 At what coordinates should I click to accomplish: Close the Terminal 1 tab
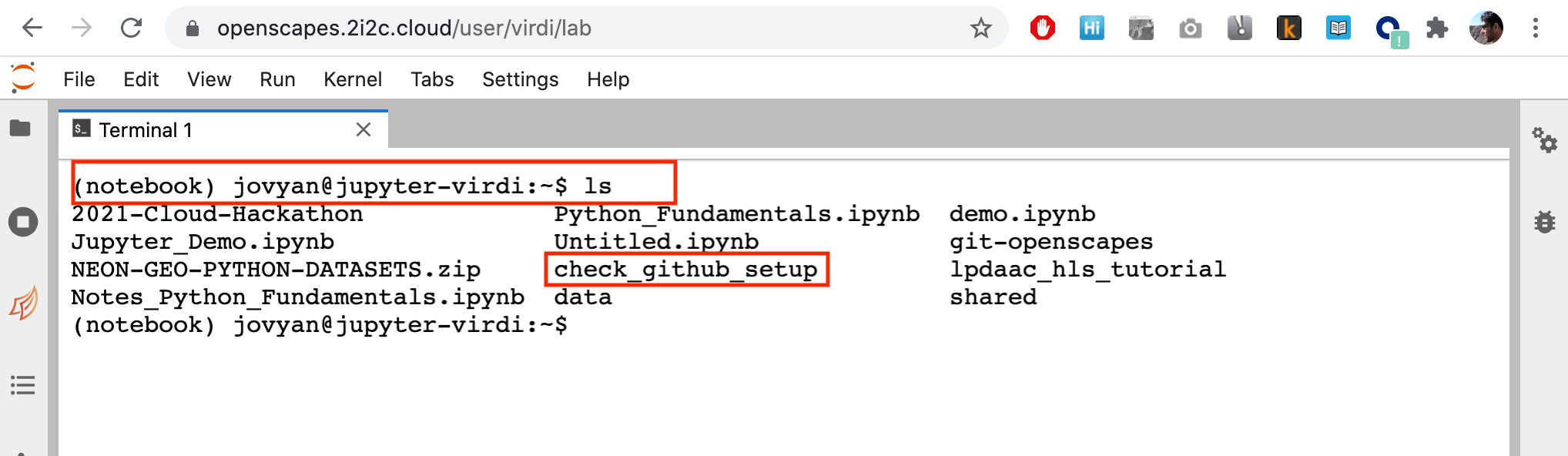click(364, 130)
